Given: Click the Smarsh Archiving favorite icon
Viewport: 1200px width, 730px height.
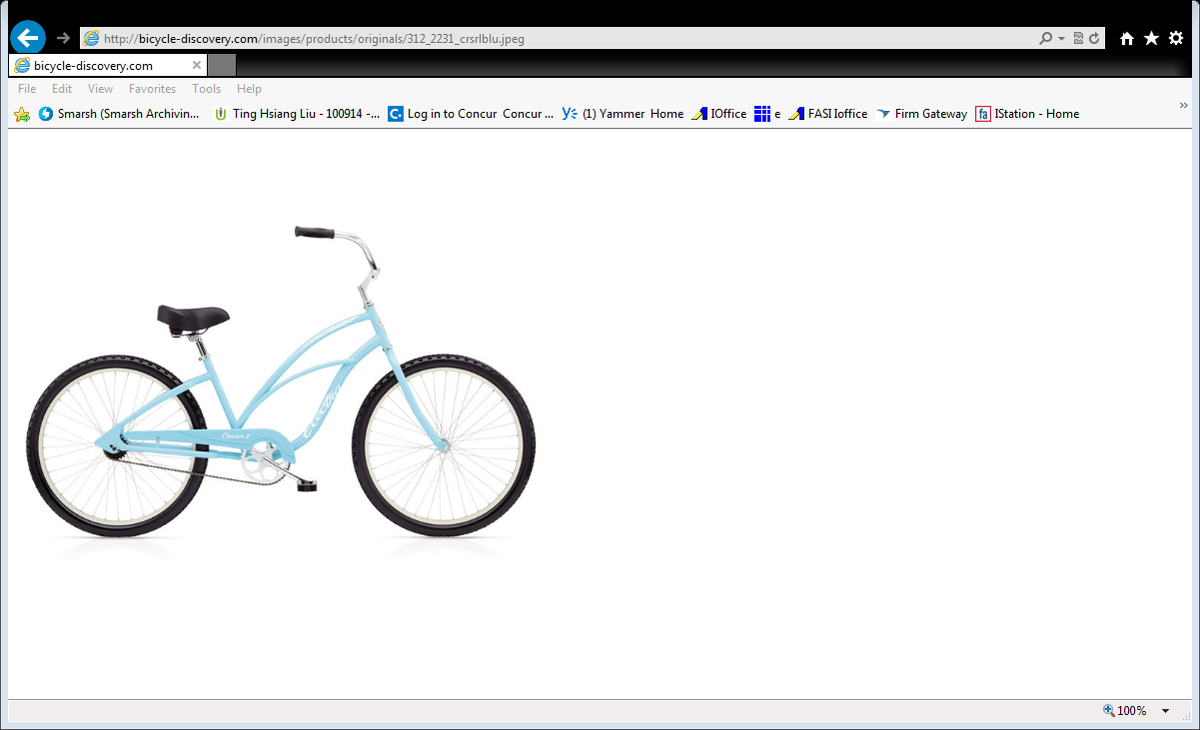Looking at the screenshot, I should click(x=45, y=113).
